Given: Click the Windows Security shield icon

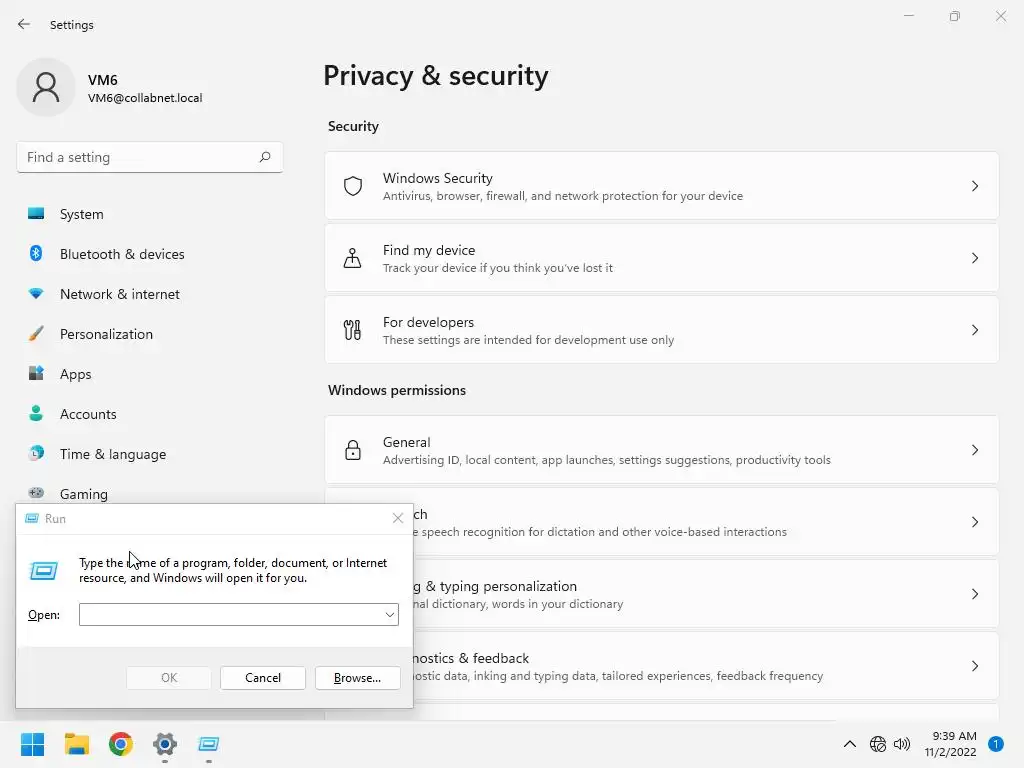Looking at the screenshot, I should (x=352, y=186).
